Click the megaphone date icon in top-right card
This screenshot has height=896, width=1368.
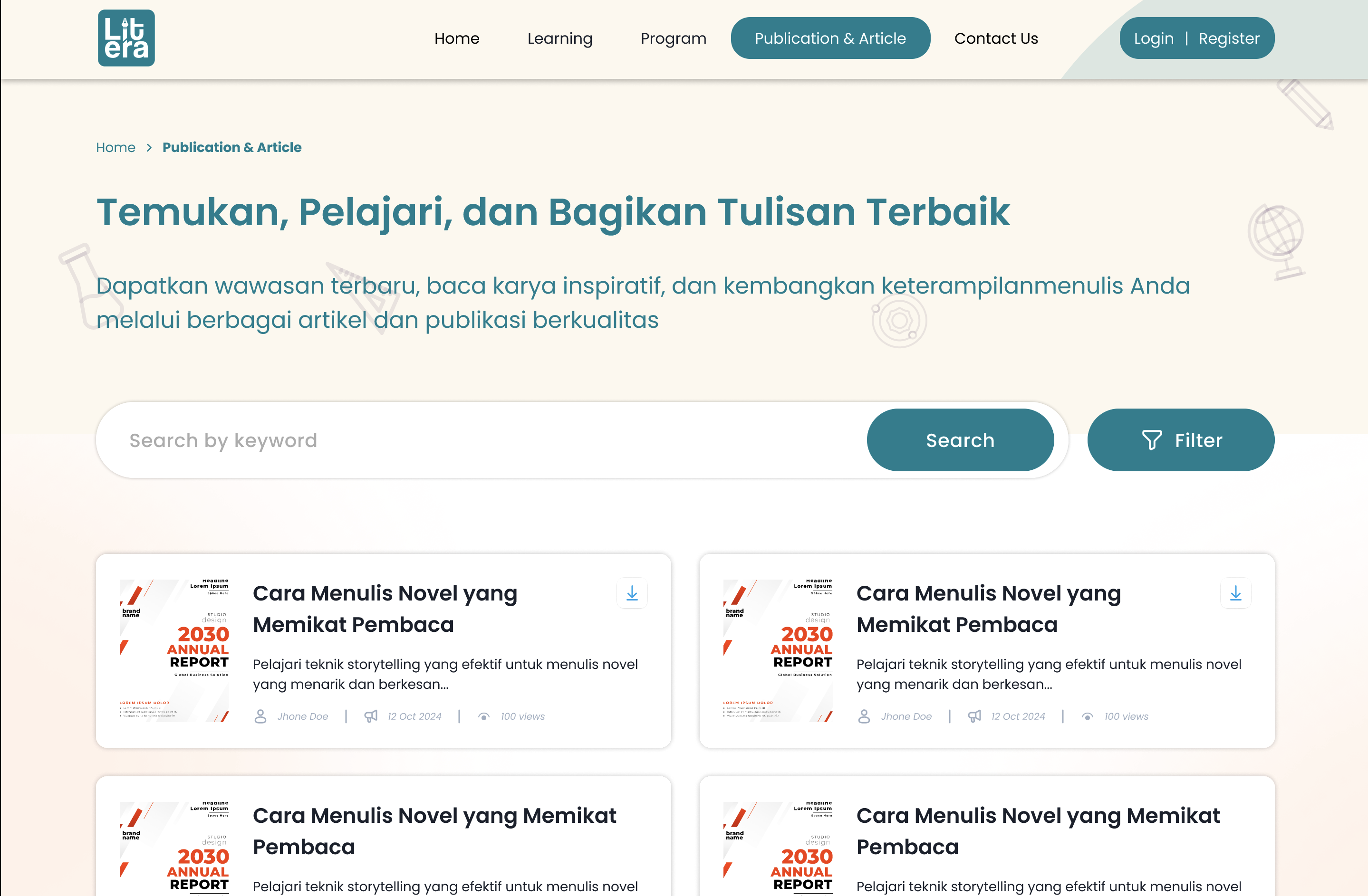tap(974, 716)
